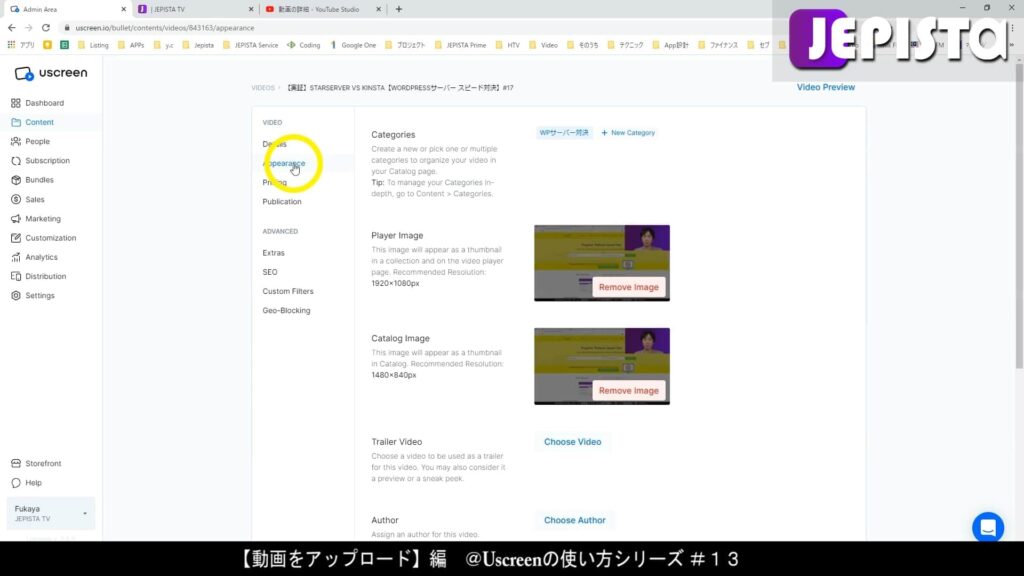The width and height of the screenshot is (1024, 576).
Task: Open a new browser tab
Action: [398, 9]
